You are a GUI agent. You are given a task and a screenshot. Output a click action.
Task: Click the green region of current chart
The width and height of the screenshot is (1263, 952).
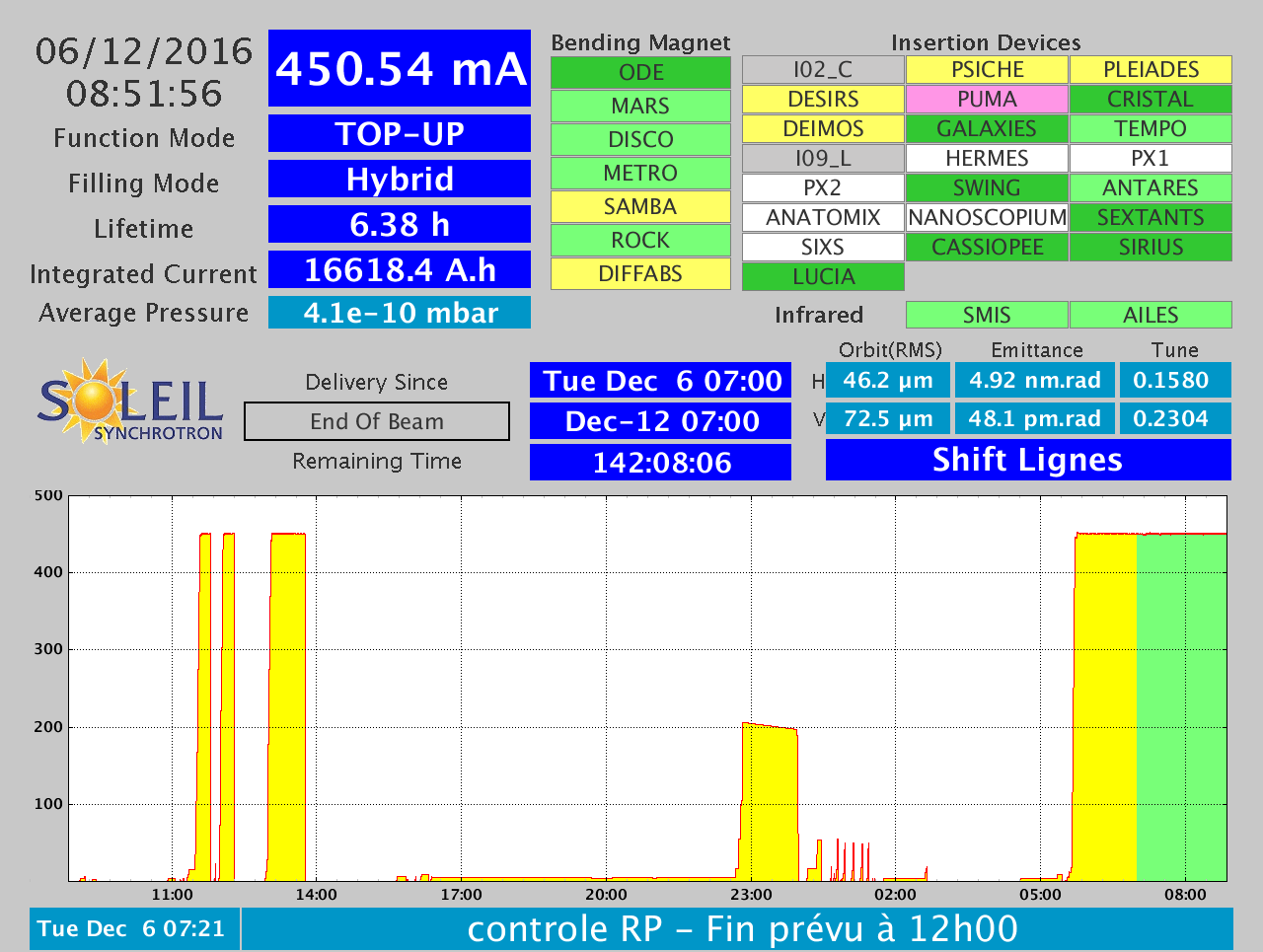[1181, 706]
